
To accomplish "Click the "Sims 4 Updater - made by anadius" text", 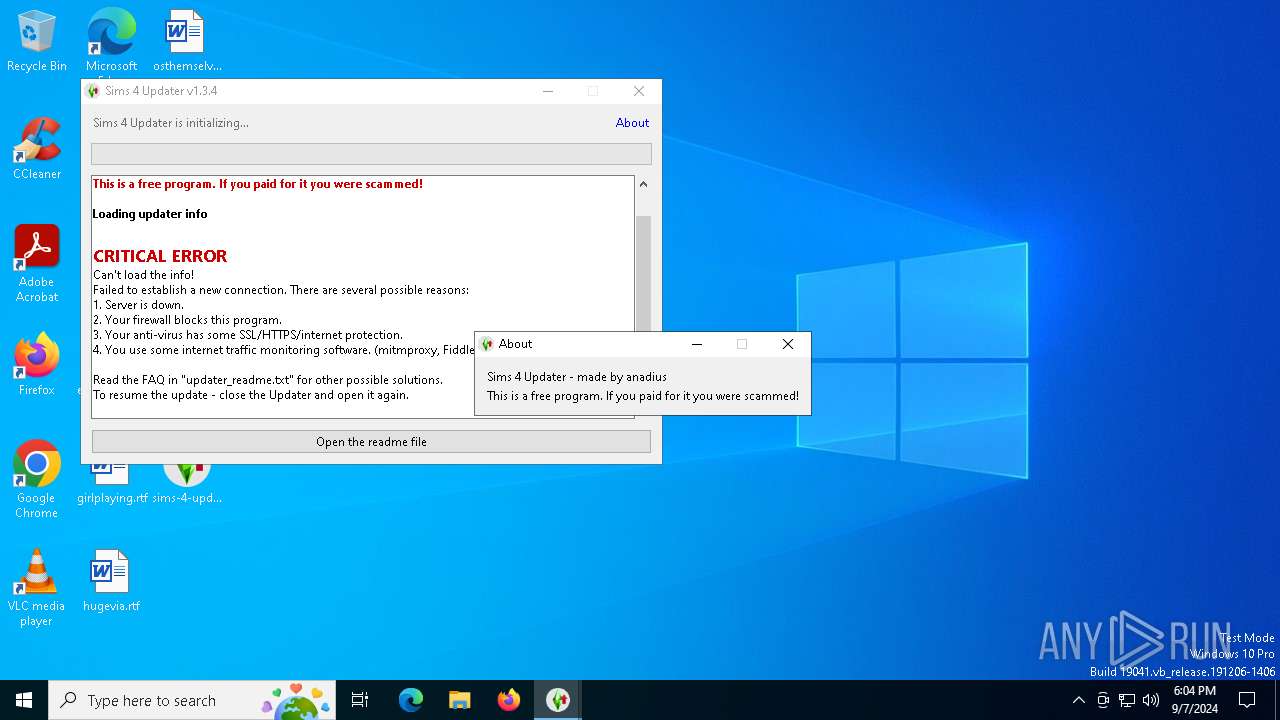I will point(577,377).
